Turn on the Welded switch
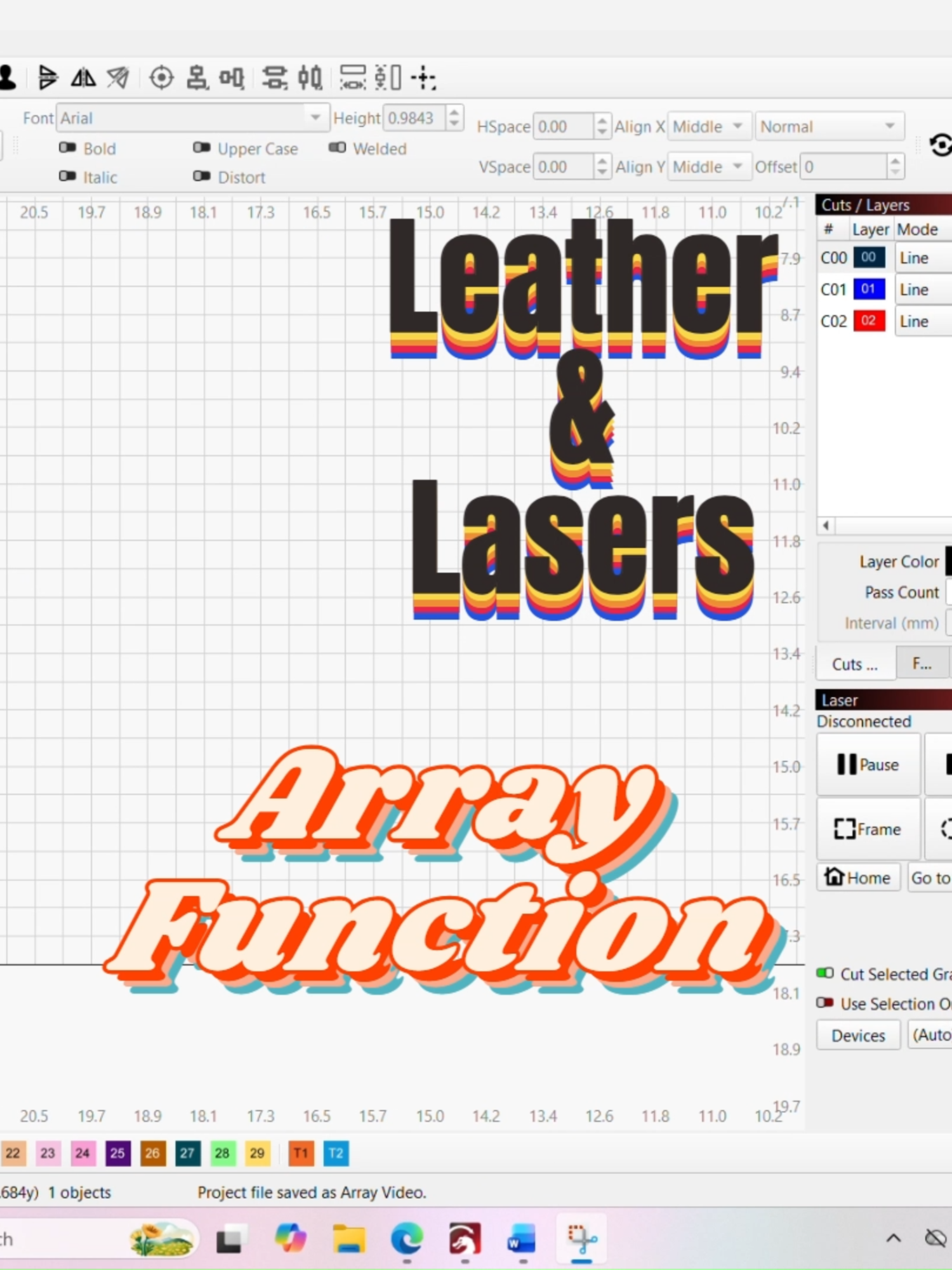This screenshot has height=1270, width=952. pyautogui.click(x=337, y=148)
